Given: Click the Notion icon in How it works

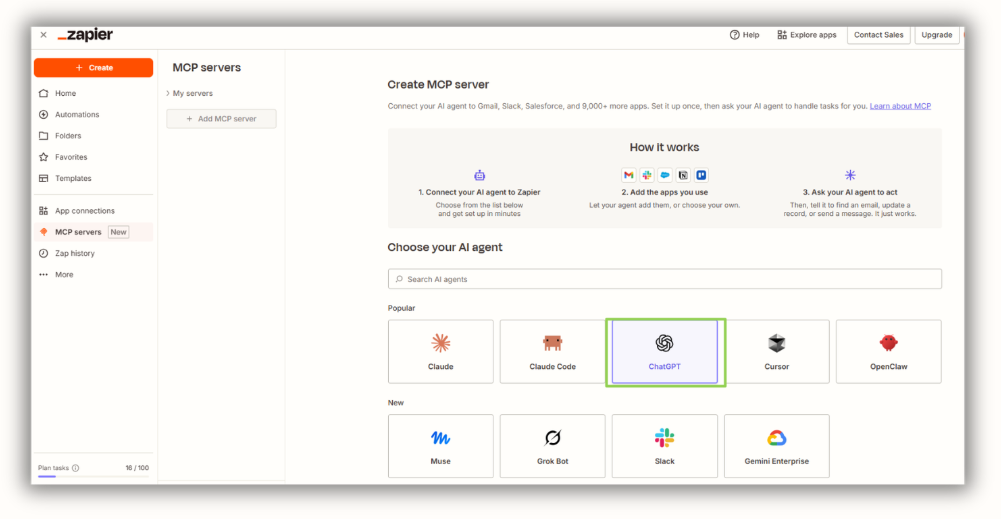Looking at the screenshot, I should (x=683, y=175).
